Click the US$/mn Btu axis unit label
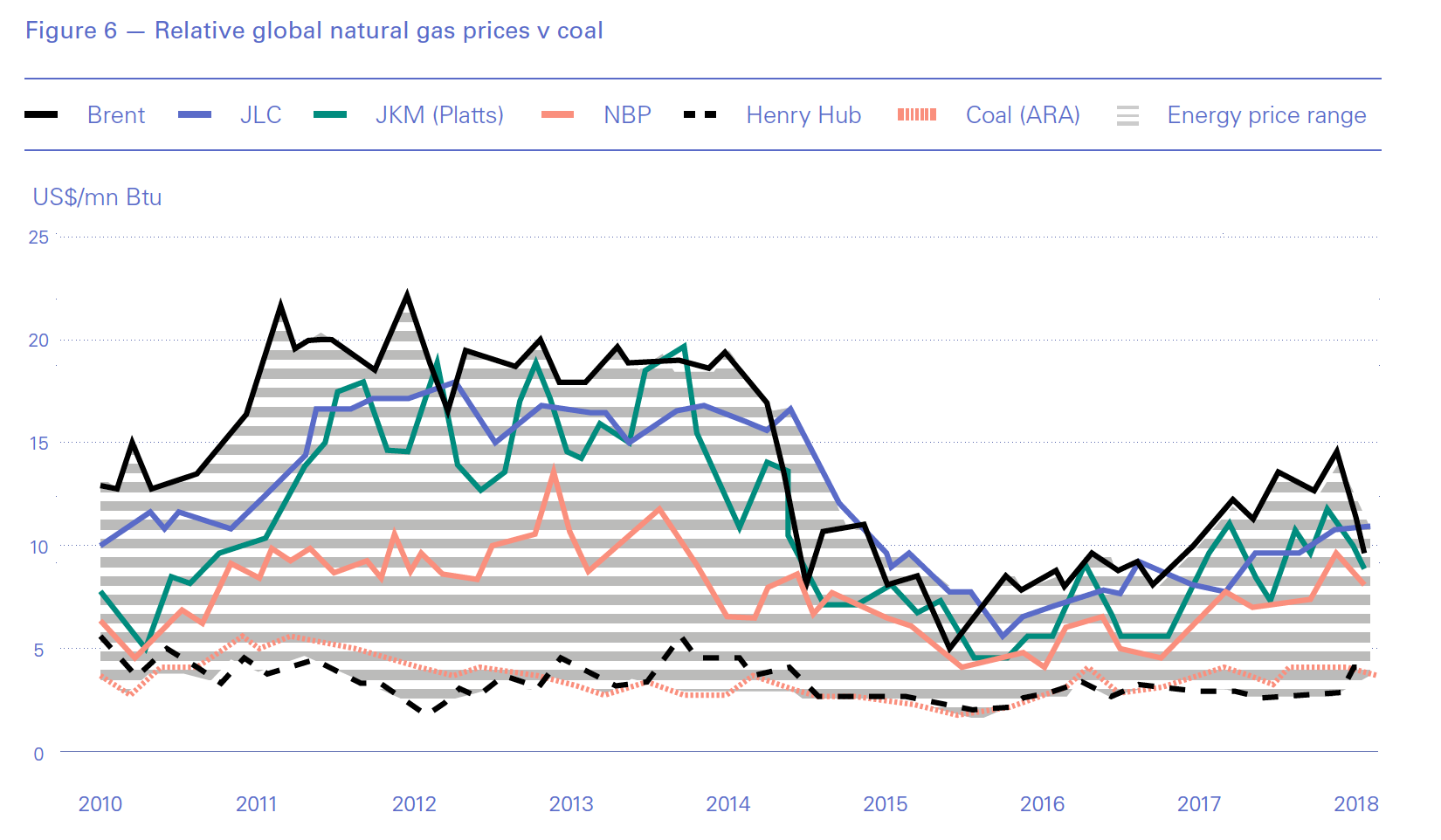1441x840 pixels. coord(97,197)
